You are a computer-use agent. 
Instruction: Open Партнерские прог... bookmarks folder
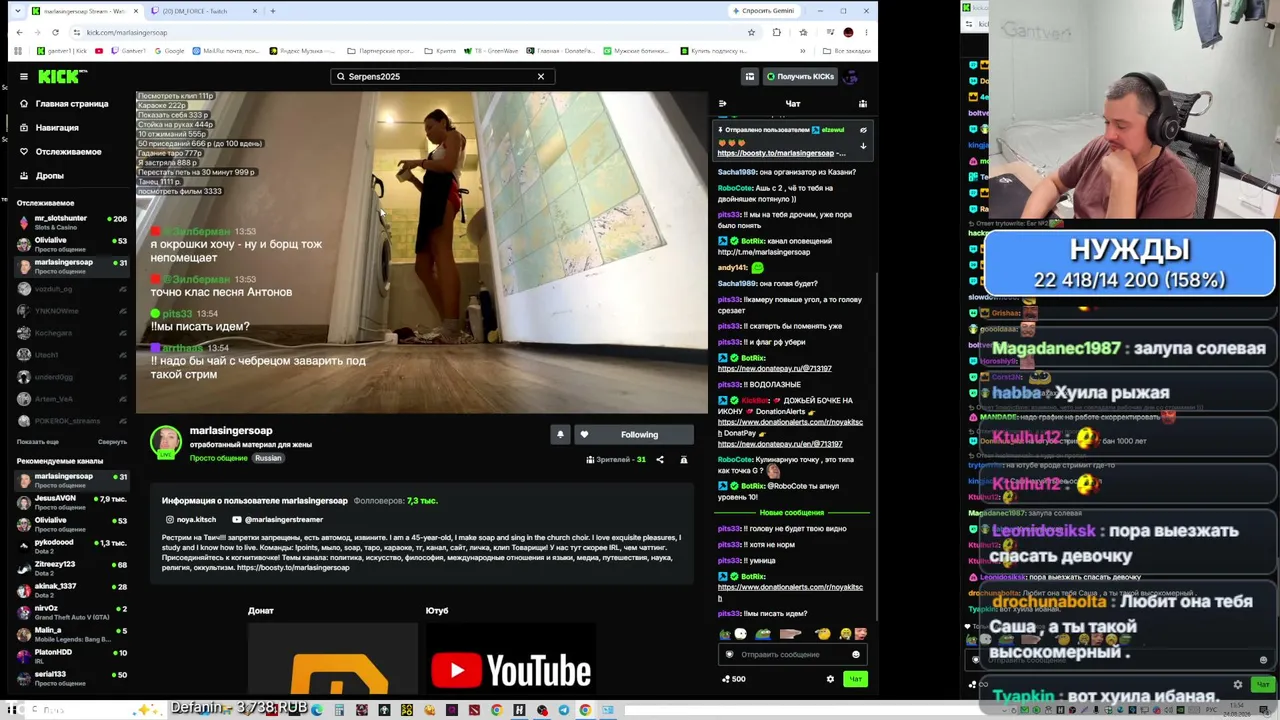coord(380,51)
